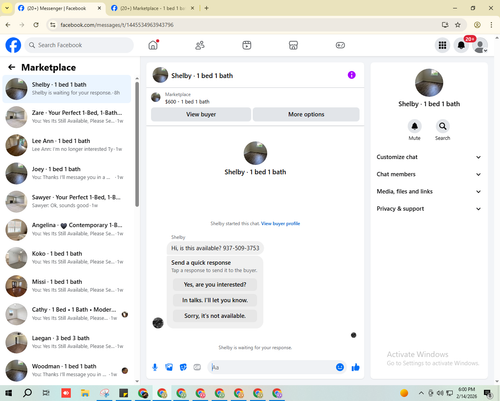Image resolution: width=500 pixels, height=401 pixels.
Task: Expand Chat members section
Action: click(429, 174)
